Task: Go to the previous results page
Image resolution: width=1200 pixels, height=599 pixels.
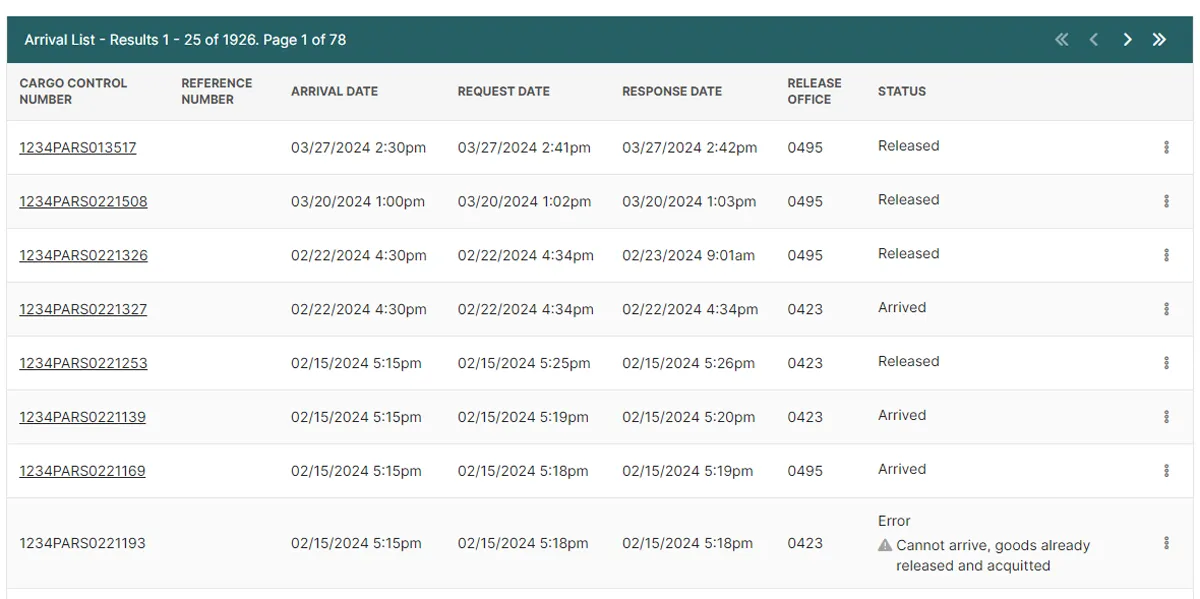Action: (x=1094, y=40)
